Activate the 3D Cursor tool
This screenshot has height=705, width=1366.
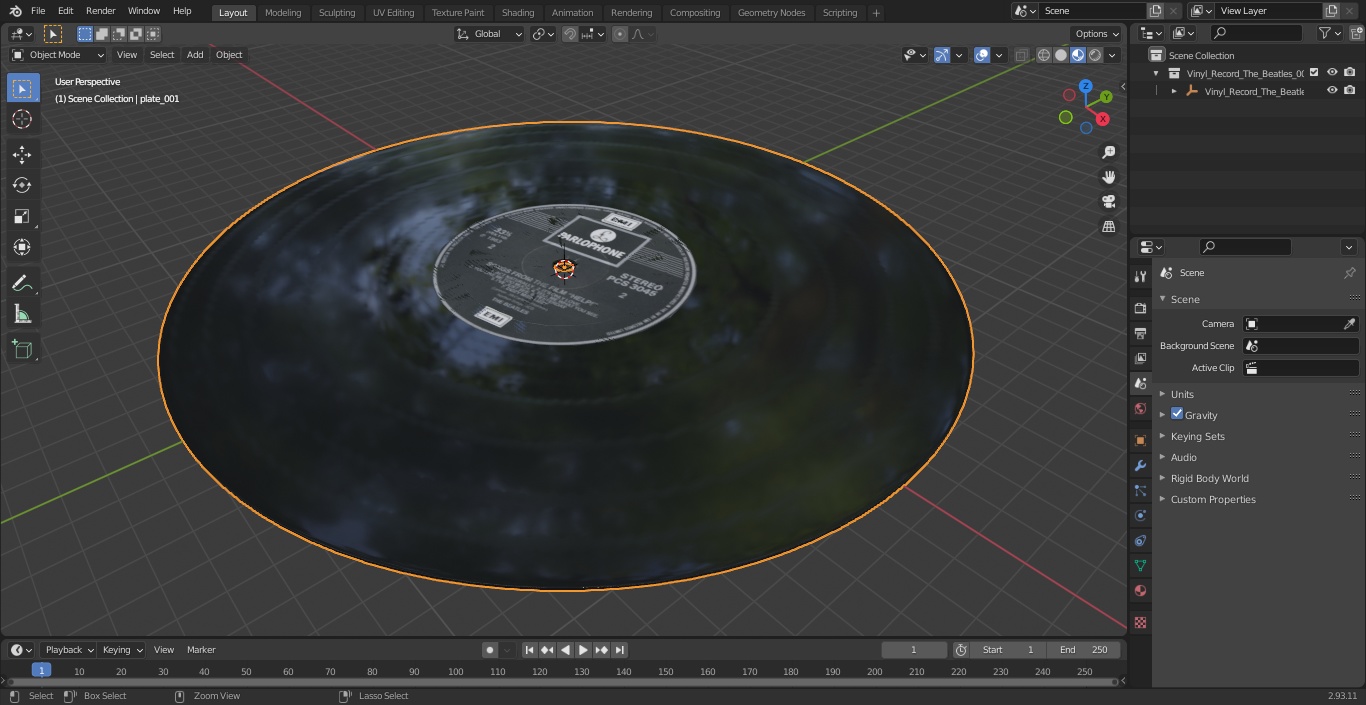click(22, 120)
